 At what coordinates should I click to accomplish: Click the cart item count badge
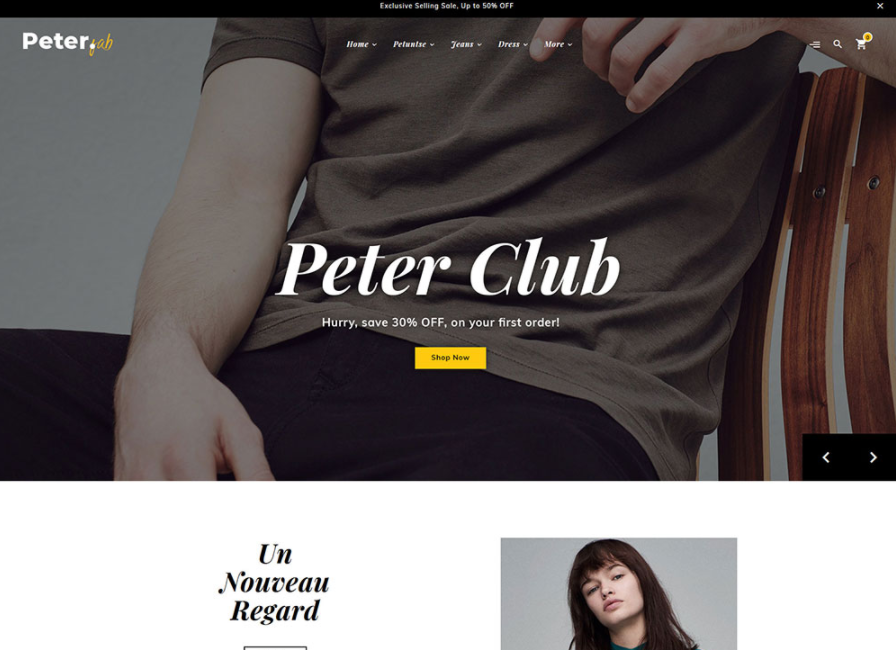coord(867,37)
